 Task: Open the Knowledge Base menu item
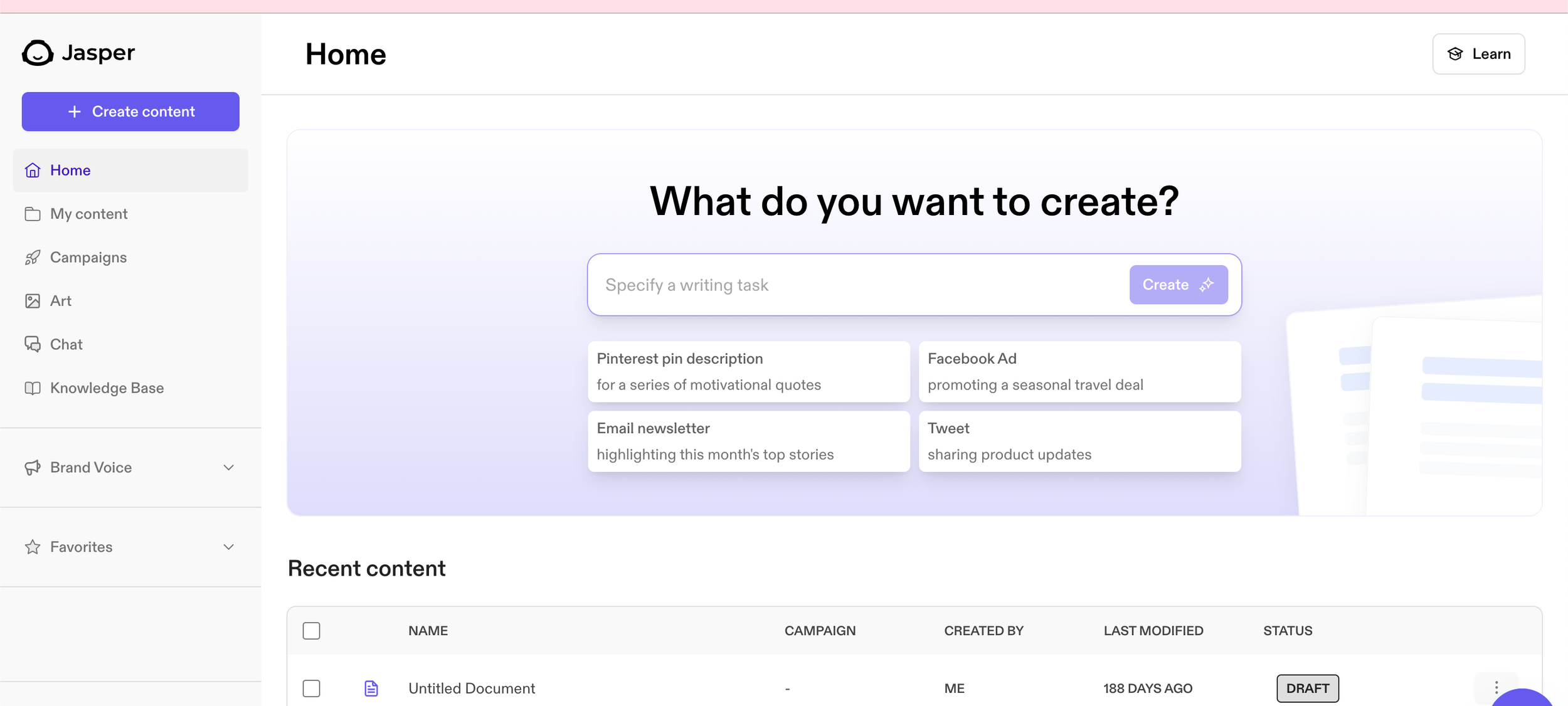tap(107, 388)
